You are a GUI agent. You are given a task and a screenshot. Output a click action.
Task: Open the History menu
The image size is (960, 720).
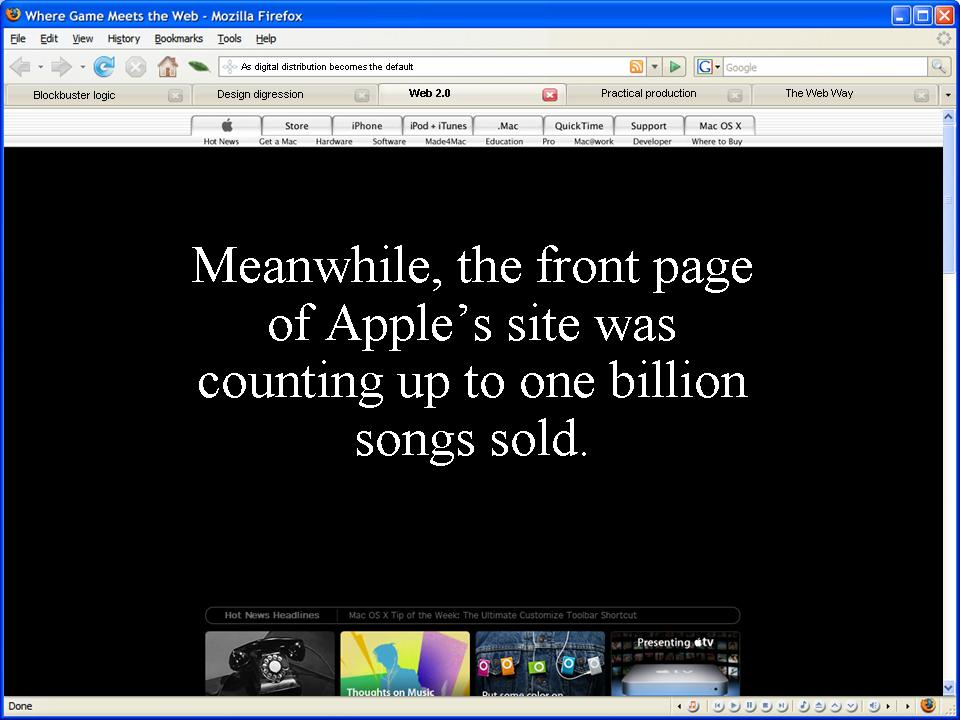pyautogui.click(x=124, y=39)
